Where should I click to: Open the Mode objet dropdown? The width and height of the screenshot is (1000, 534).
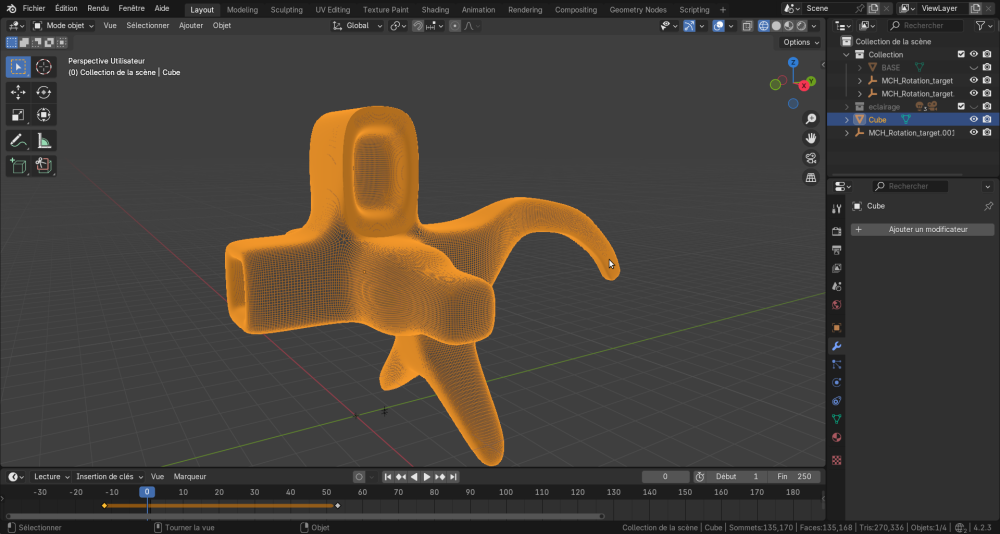coord(63,26)
